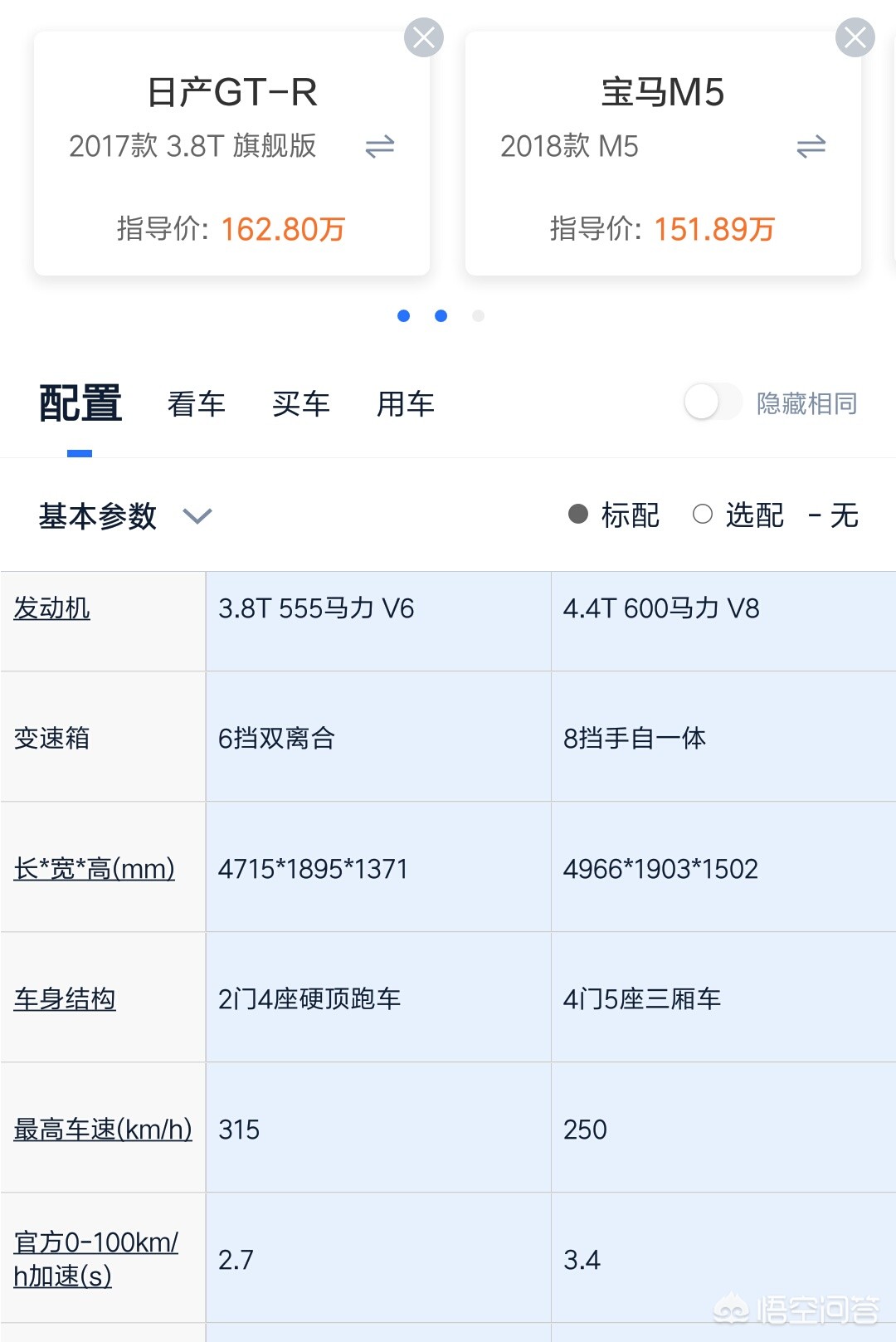Click the 250 top speed value
Viewport: 896px width, 1342px height.
(x=585, y=1130)
